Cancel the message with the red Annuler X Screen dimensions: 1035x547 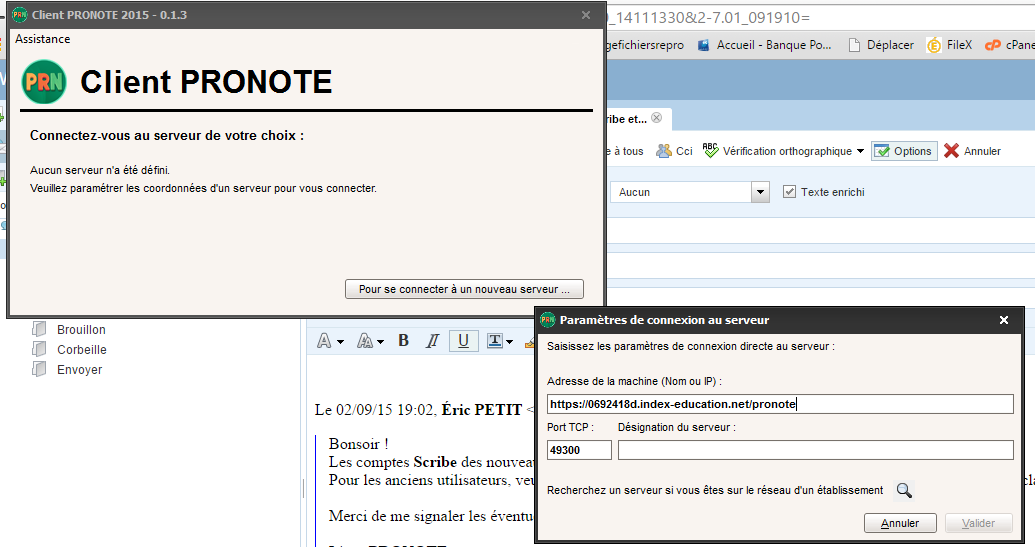(951, 151)
